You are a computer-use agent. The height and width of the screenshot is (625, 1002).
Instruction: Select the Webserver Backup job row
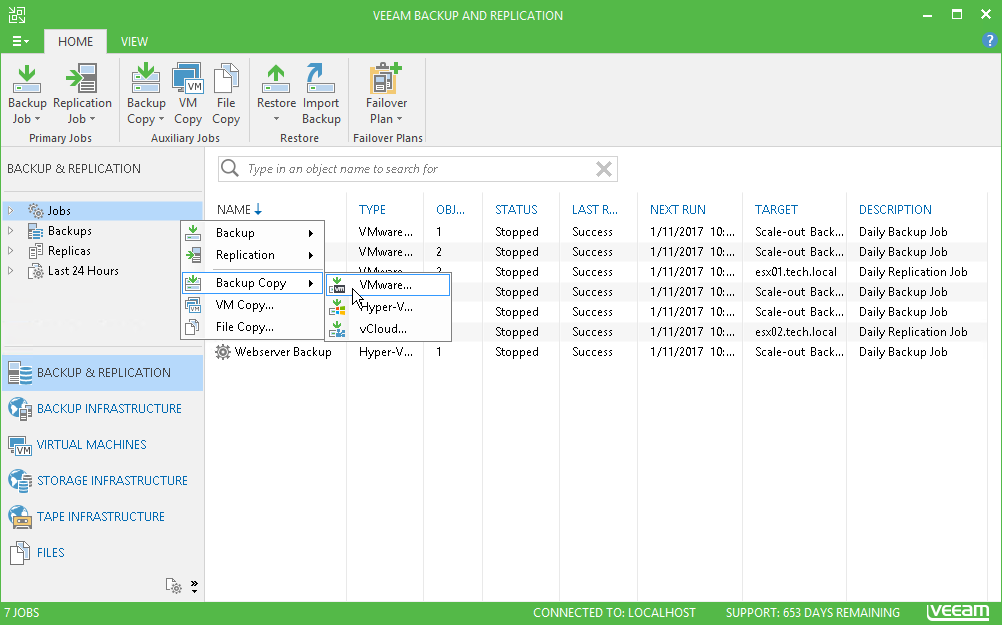coord(594,352)
